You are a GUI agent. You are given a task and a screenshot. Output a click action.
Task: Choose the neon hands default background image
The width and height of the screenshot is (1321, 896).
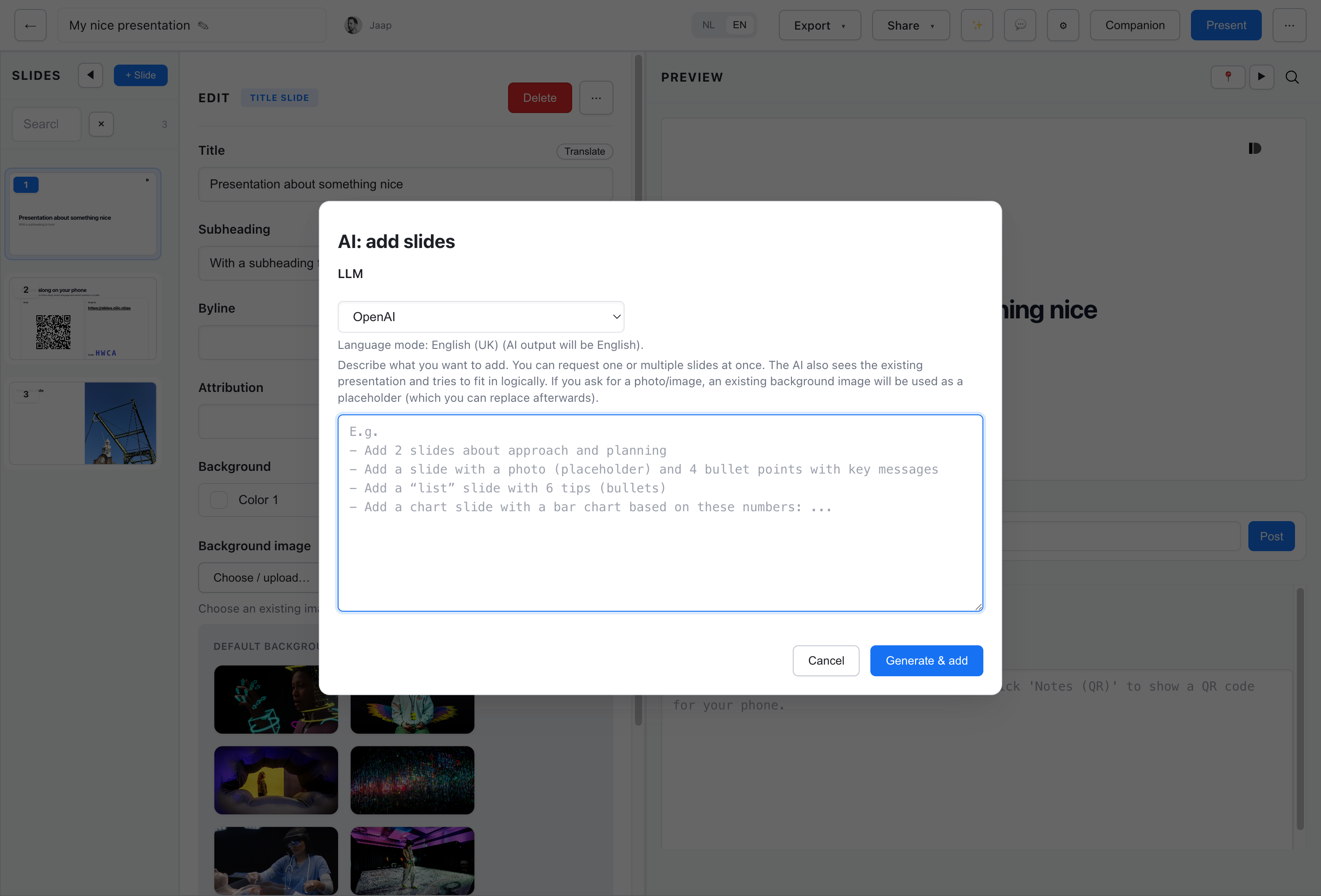point(276,699)
